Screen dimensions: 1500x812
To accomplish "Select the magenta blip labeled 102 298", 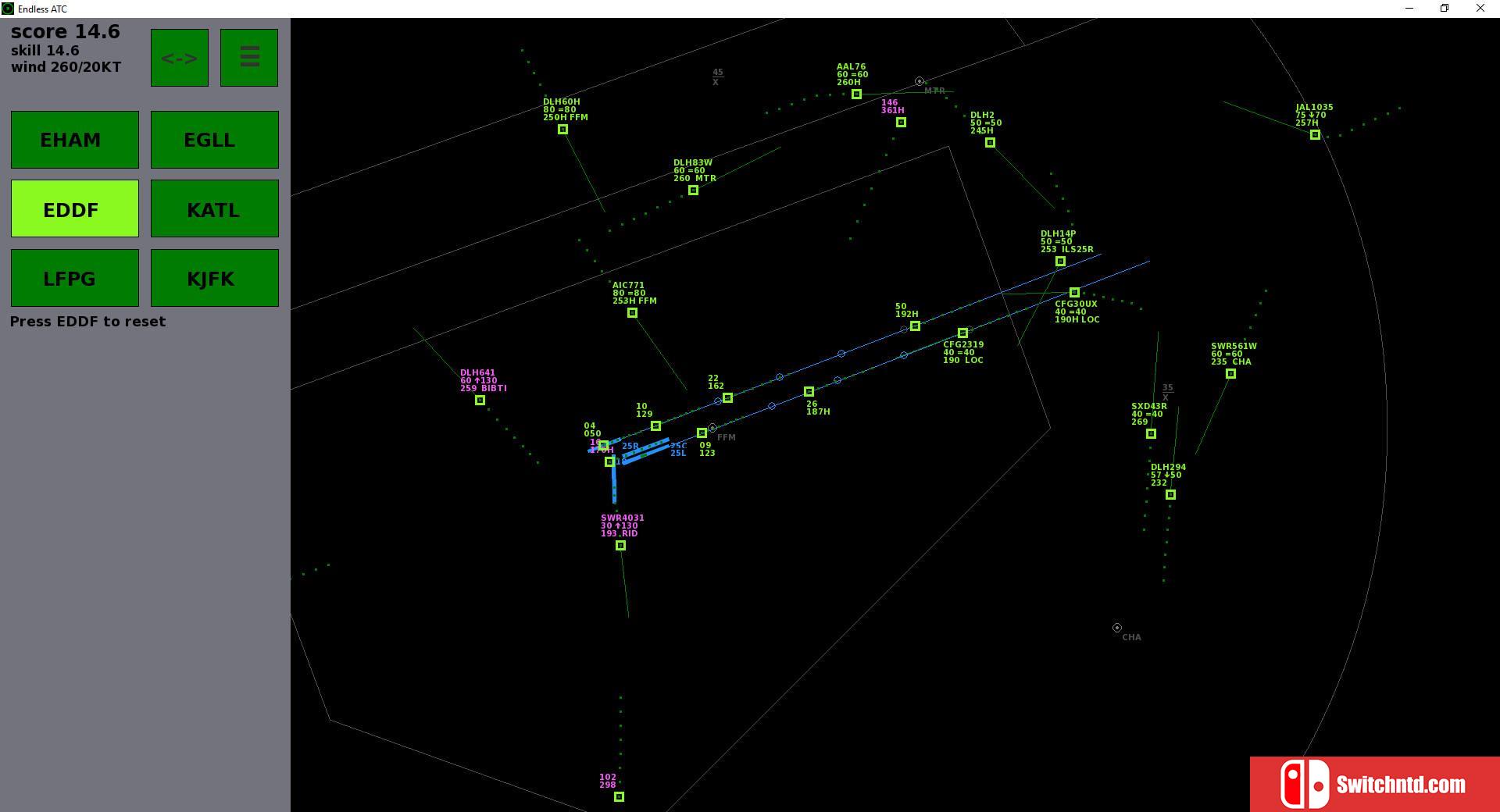I will point(619,797).
